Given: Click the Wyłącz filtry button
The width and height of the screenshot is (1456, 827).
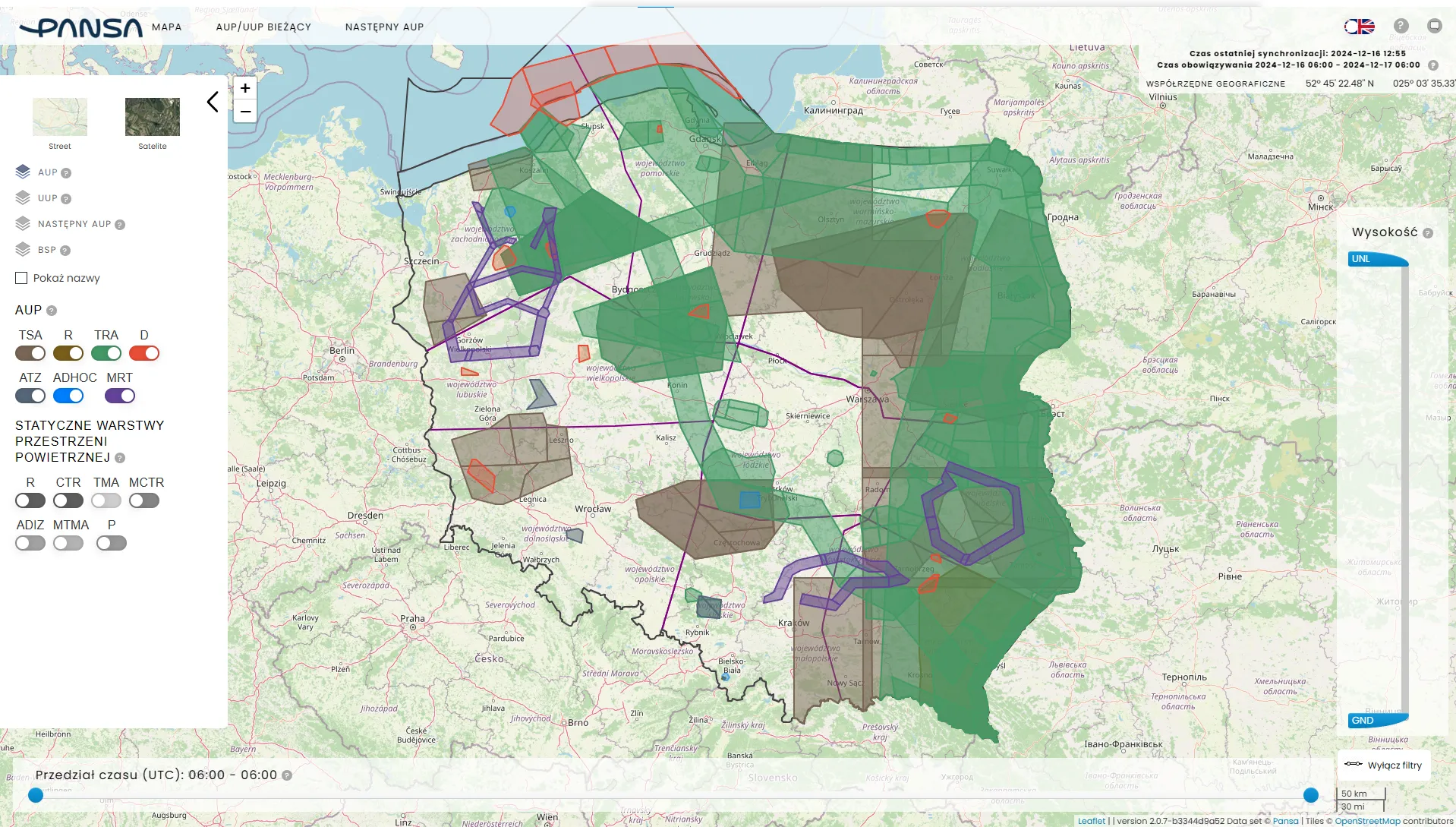Looking at the screenshot, I should (1384, 765).
